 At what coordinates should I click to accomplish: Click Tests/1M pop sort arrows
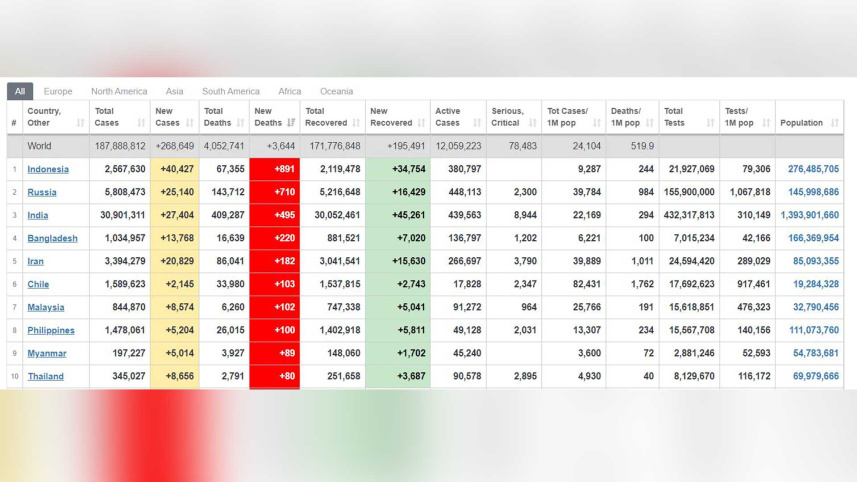[x=766, y=123]
